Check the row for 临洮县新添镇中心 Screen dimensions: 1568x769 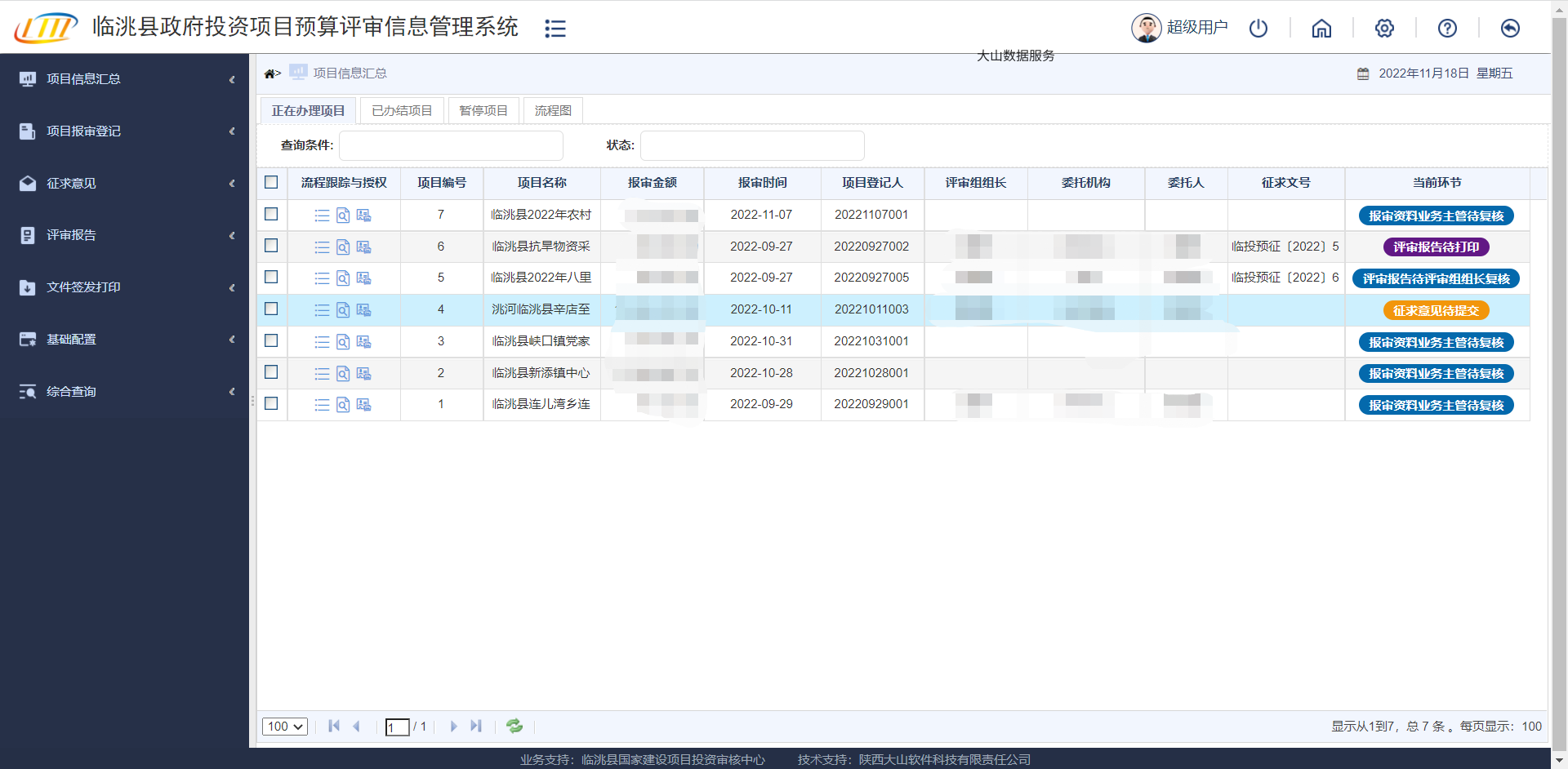(x=271, y=371)
